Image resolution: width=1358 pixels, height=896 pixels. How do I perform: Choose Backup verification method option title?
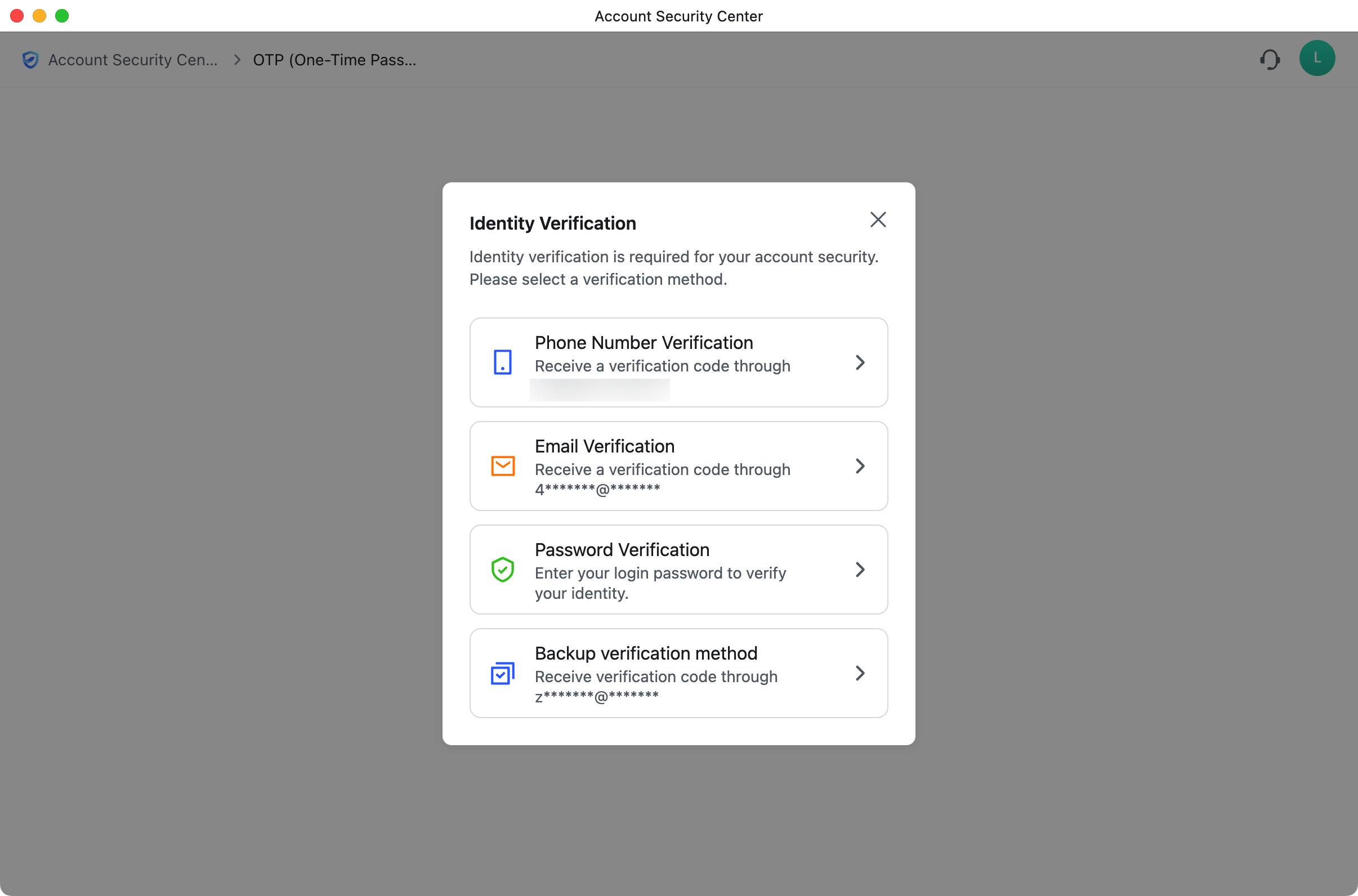coord(646,653)
